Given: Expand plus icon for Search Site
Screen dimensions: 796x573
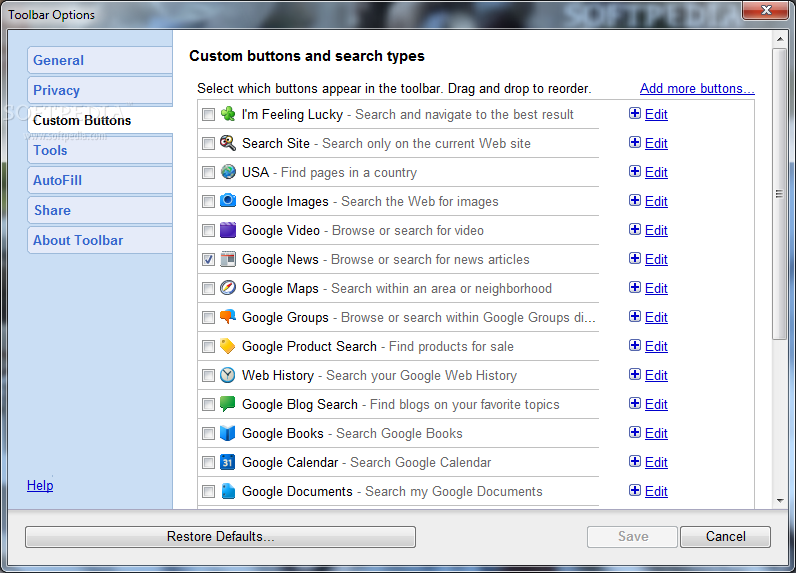Looking at the screenshot, I should coord(635,142).
